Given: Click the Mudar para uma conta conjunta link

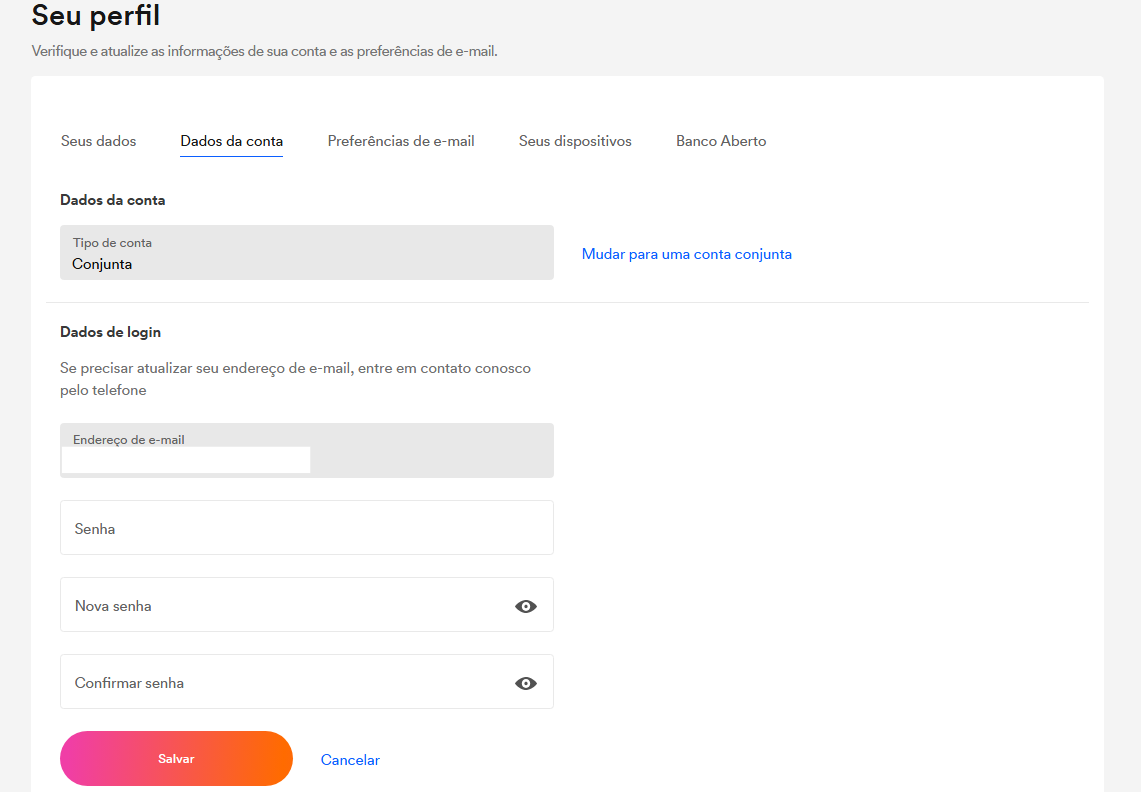Looking at the screenshot, I should pos(686,254).
